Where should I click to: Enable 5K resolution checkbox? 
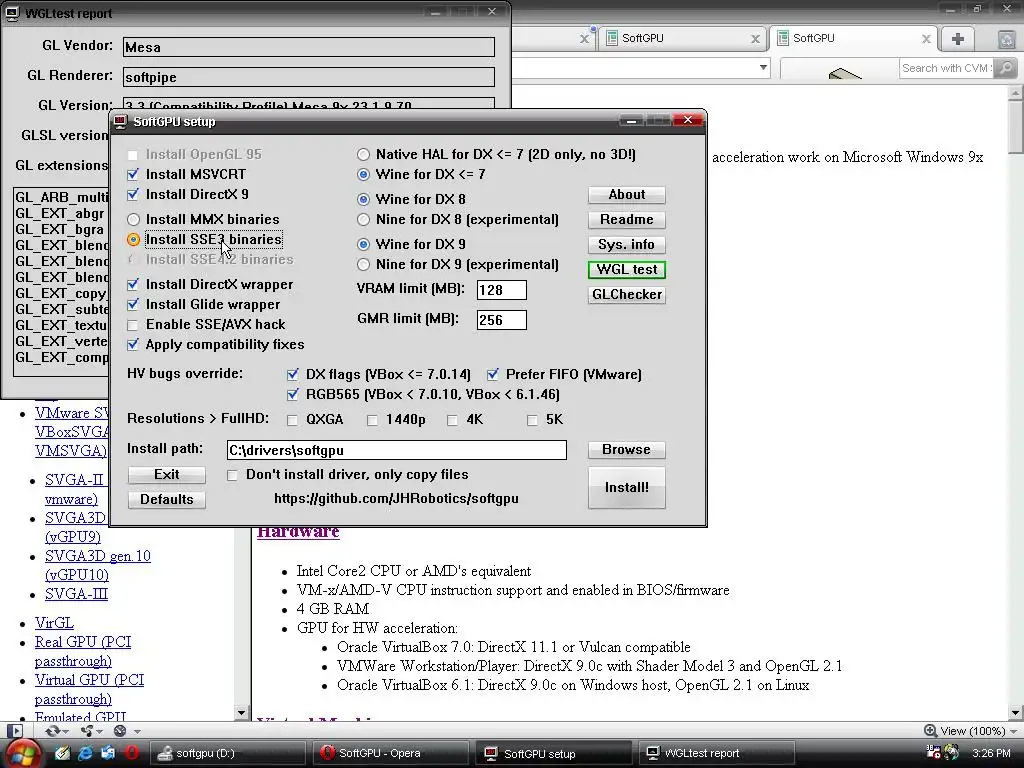(533, 420)
